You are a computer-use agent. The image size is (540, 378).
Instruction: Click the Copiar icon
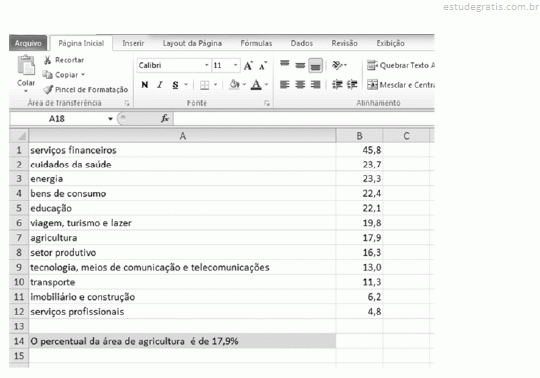tap(47, 75)
